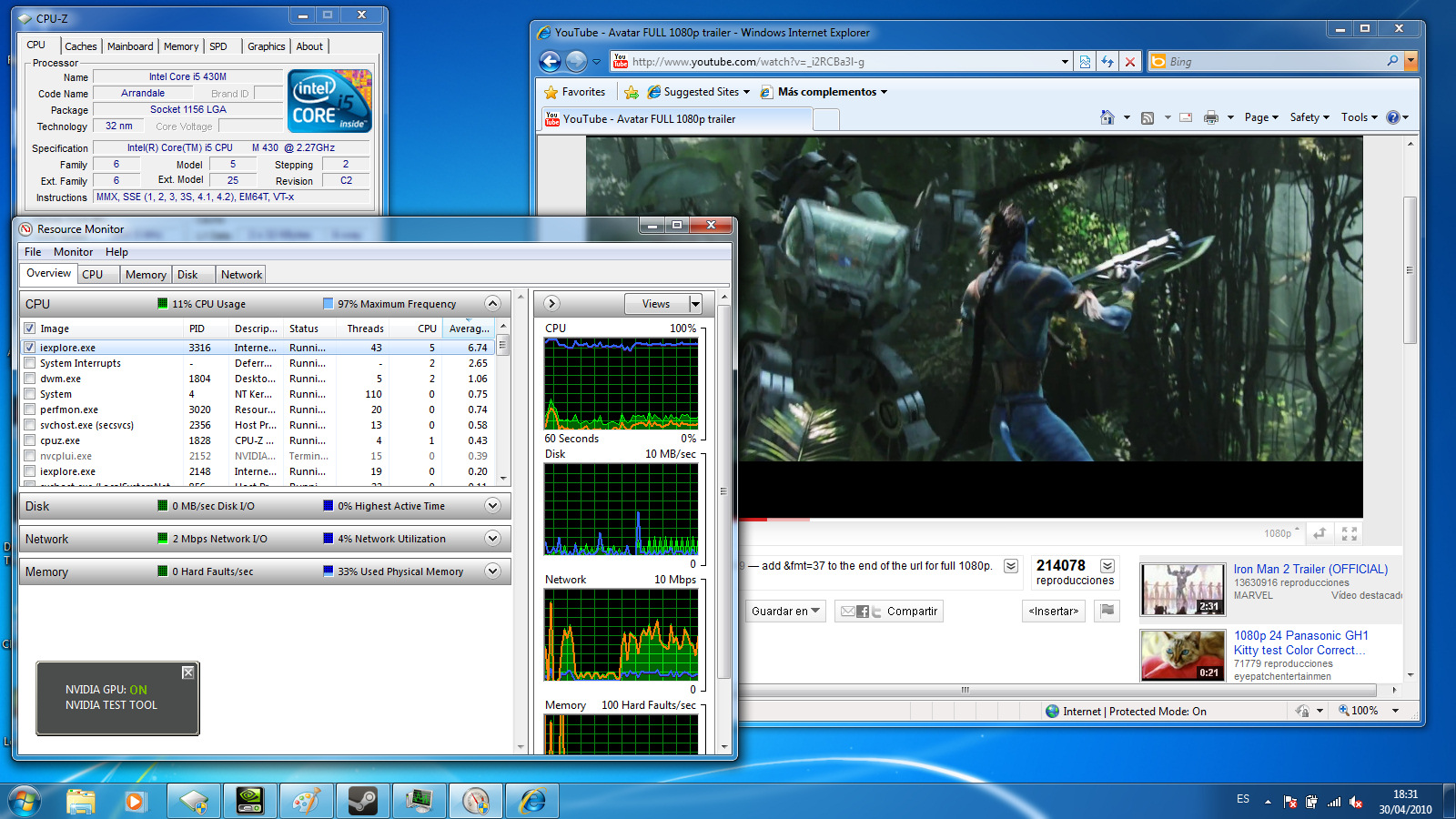Click YouTube fullscreen icon under video

click(1350, 534)
